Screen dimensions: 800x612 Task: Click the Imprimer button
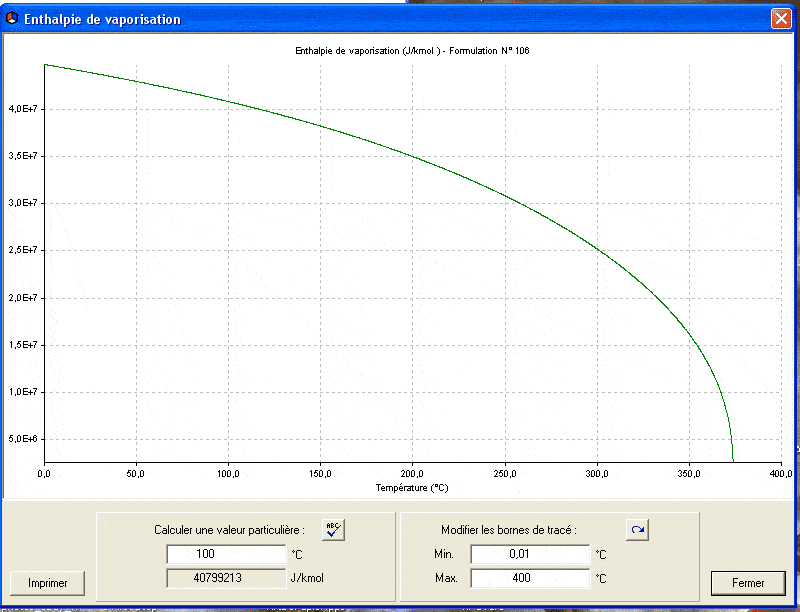click(47, 583)
